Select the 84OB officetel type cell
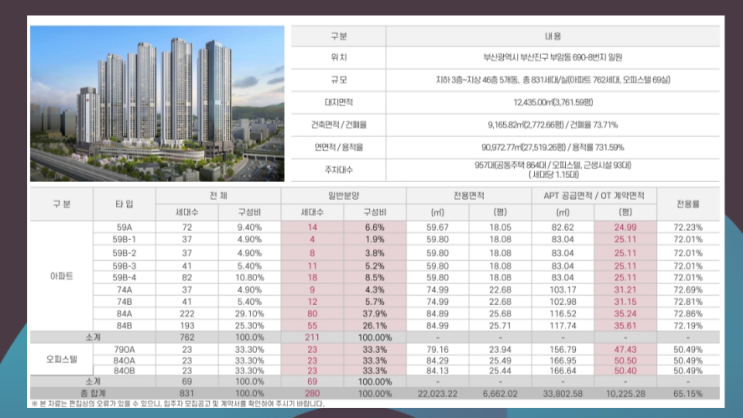Image resolution: width=743 pixels, height=418 pixels. [x=124, y=371]
